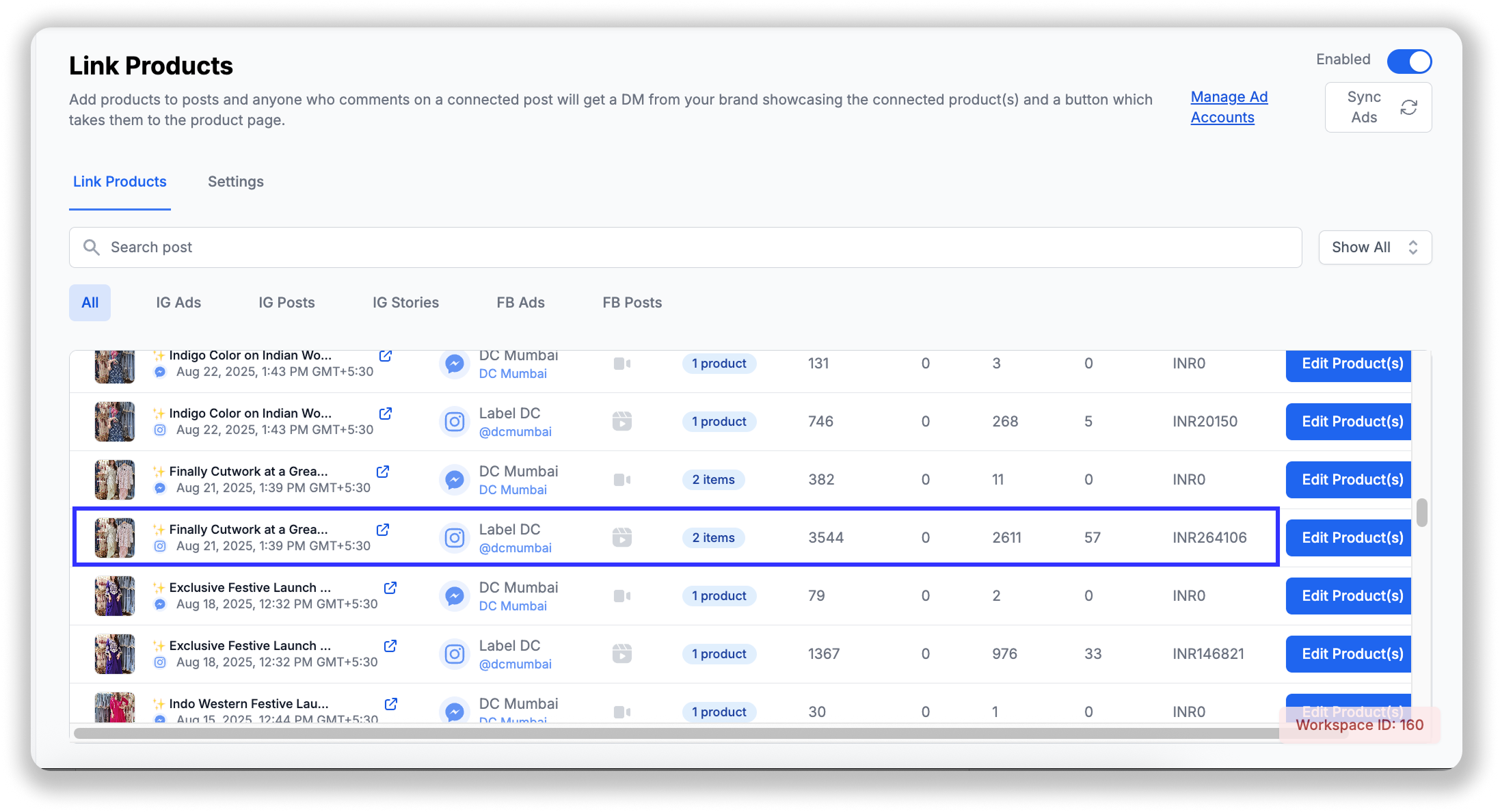Click '2611' cell in Finally Cutwork row
Screen dimensions: 1500x812
(x=1006, y=538)
